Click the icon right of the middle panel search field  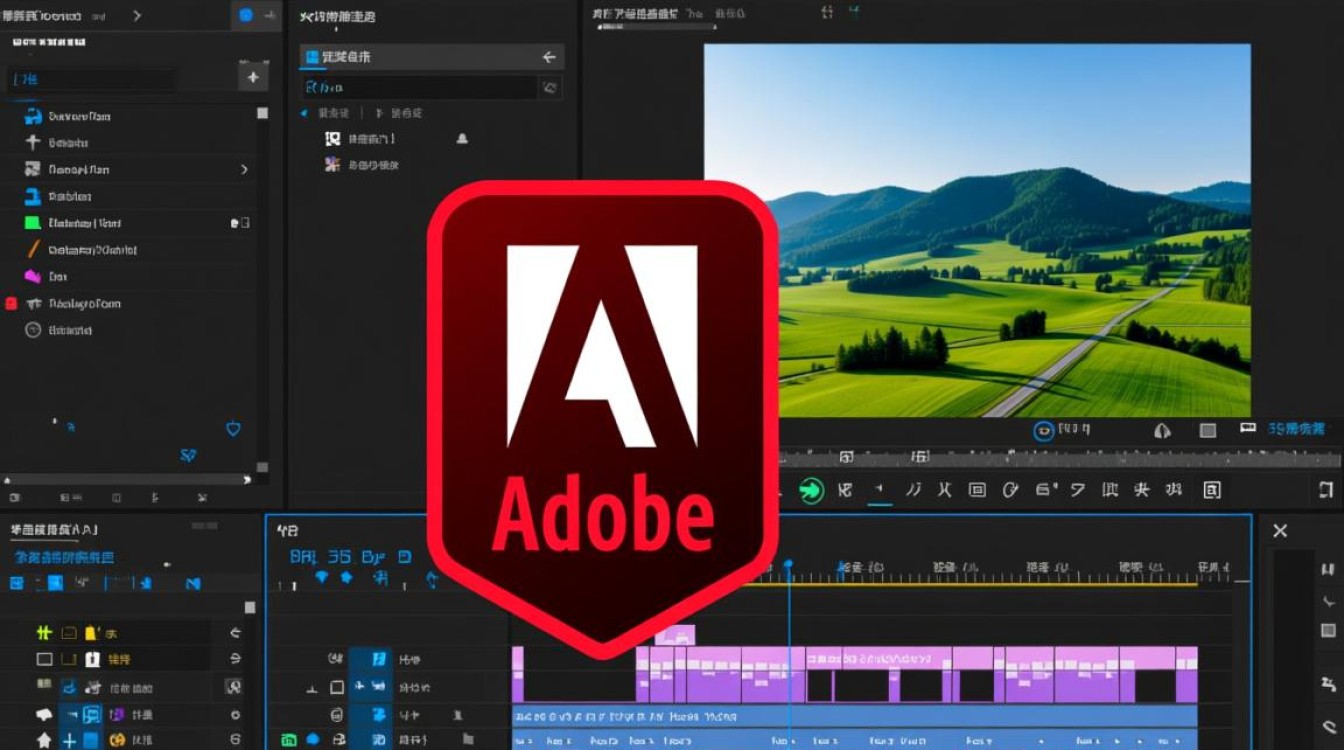(x=549, y=88)
